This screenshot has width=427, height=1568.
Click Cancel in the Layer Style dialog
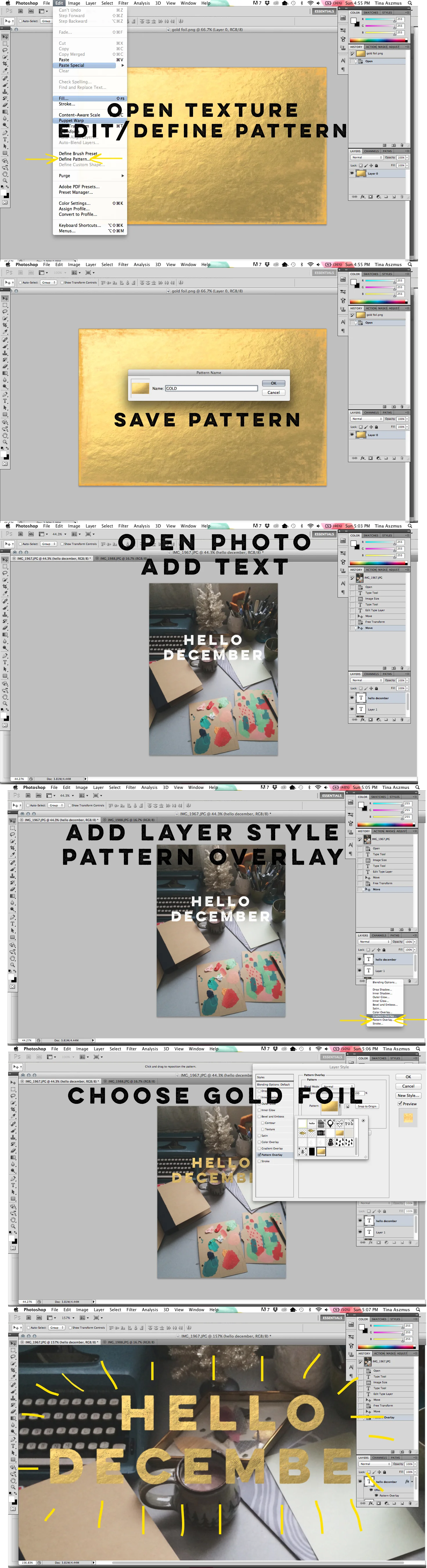point(408,1086)
